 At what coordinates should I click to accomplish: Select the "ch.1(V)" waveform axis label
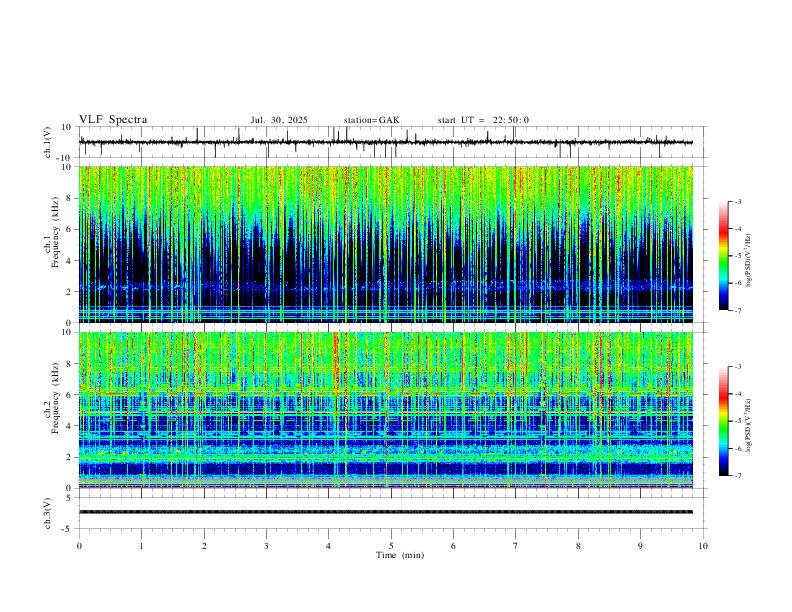point(48,142)
